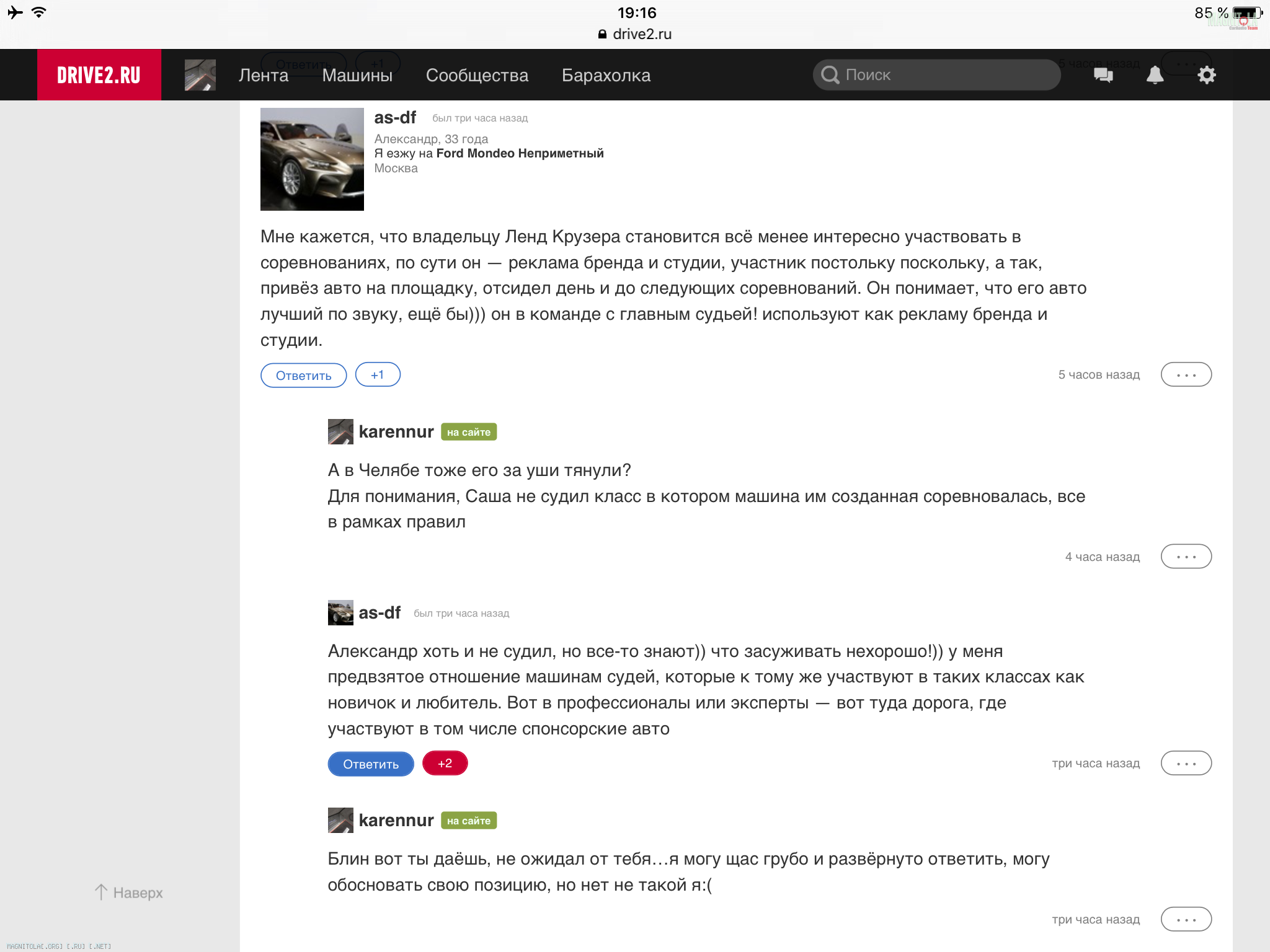This screenshot has width=1270, height=952.
Task: Open more options for the 5 часов назад comment
Action: (1186, 375)
